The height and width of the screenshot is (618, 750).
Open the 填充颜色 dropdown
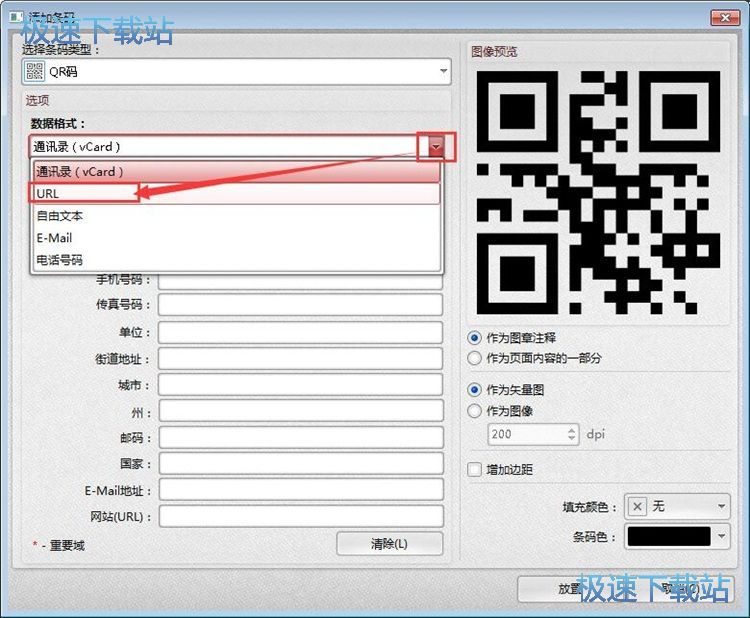677,507
